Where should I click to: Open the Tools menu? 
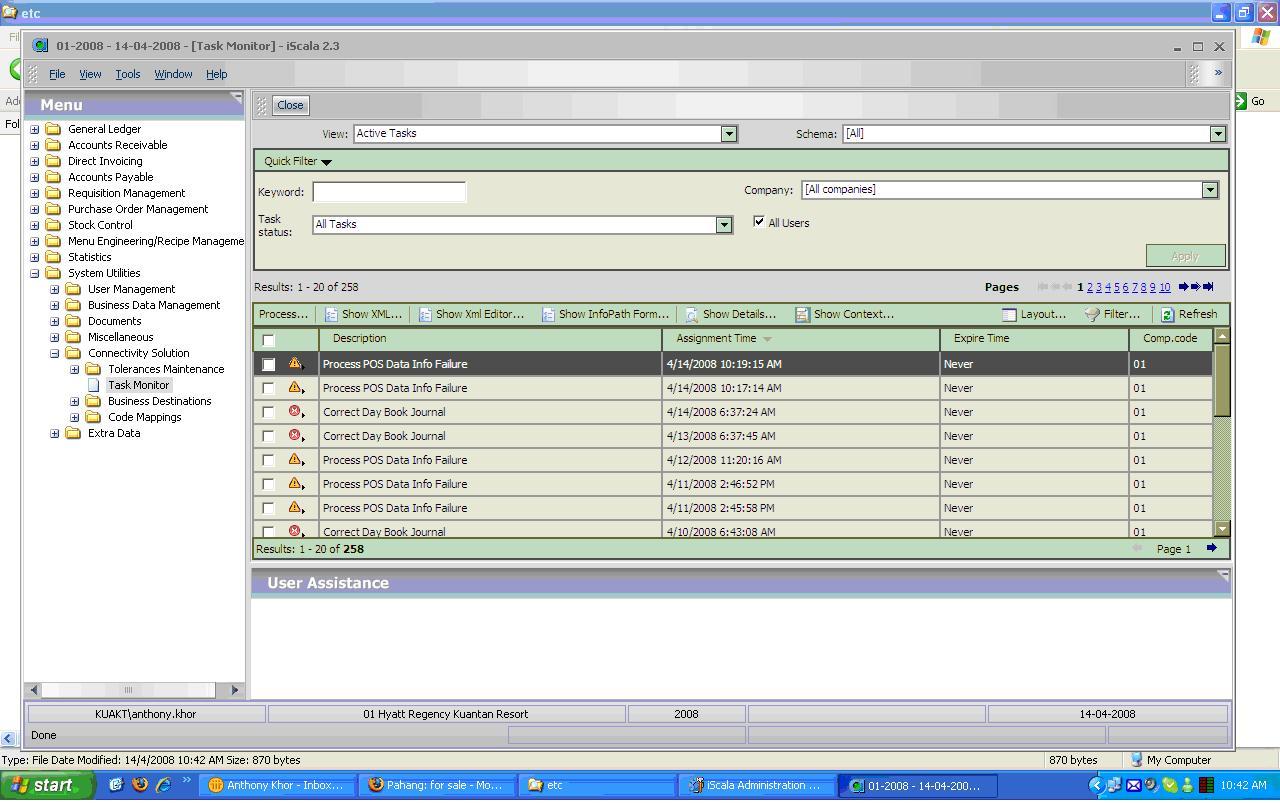coord(127,74)
